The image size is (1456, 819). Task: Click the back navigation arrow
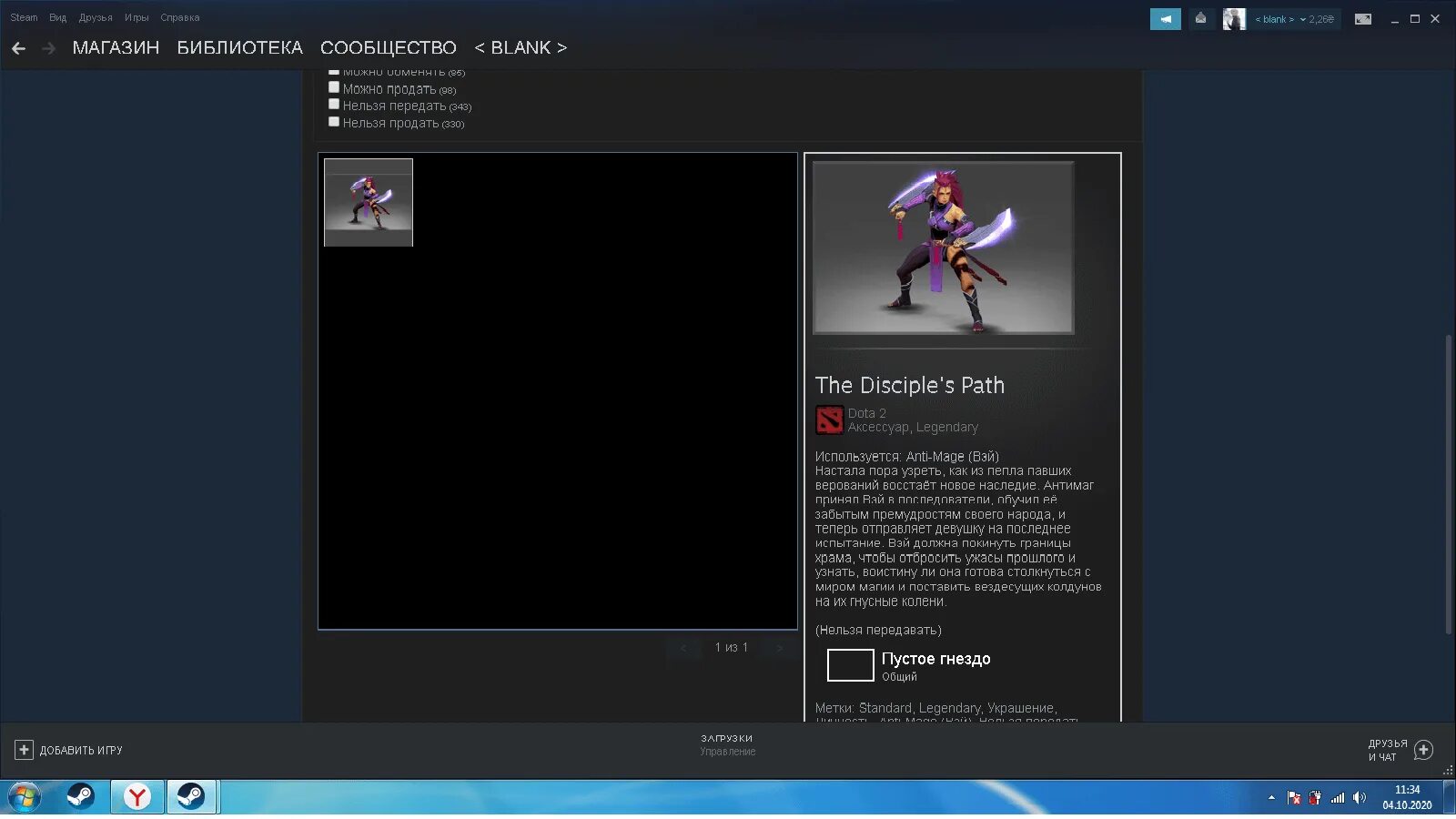(x=18, y=48)
